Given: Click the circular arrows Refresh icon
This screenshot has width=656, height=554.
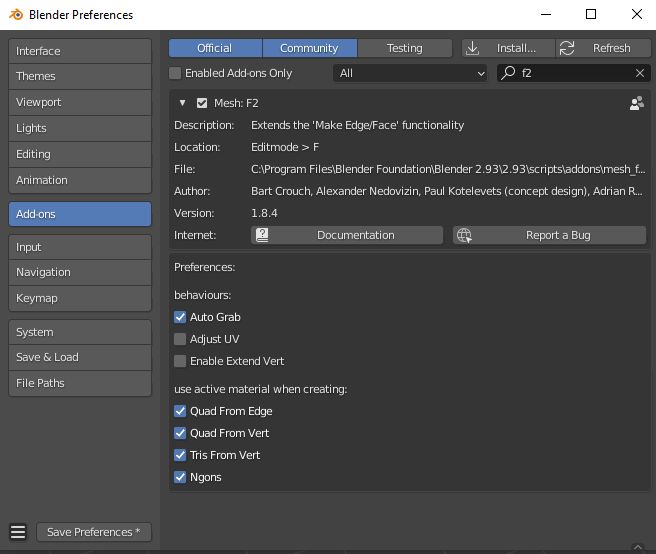Looking at the screenshot, I should pos(567,48).
